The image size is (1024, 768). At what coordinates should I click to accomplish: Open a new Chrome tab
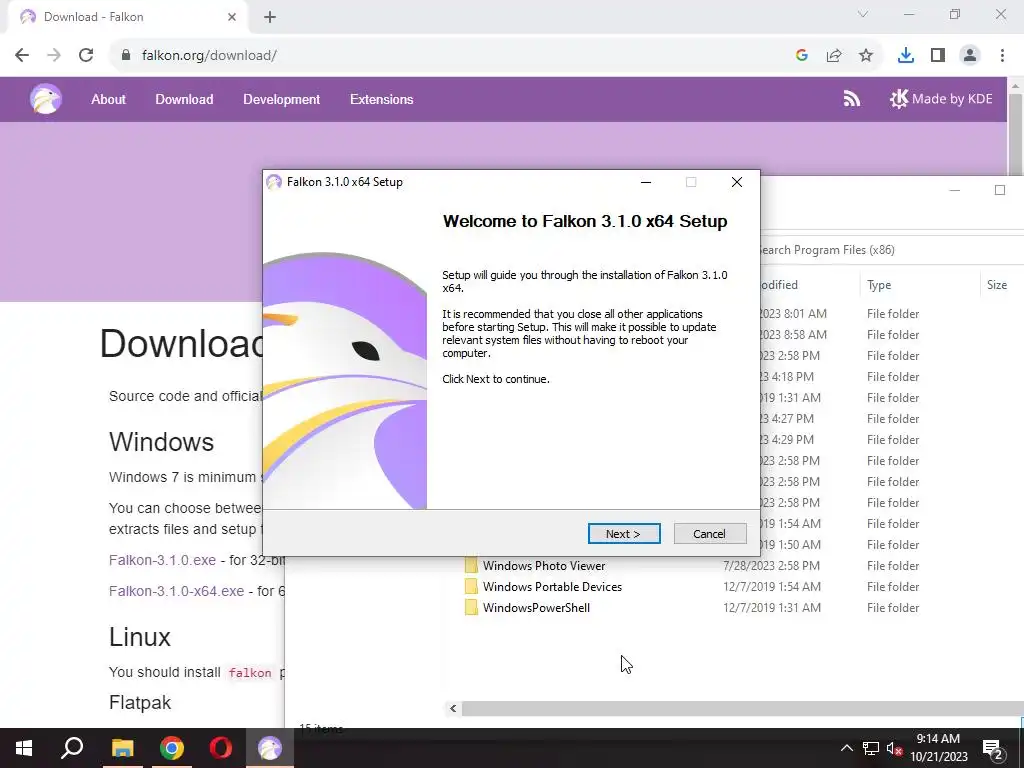tap(270, 17)
